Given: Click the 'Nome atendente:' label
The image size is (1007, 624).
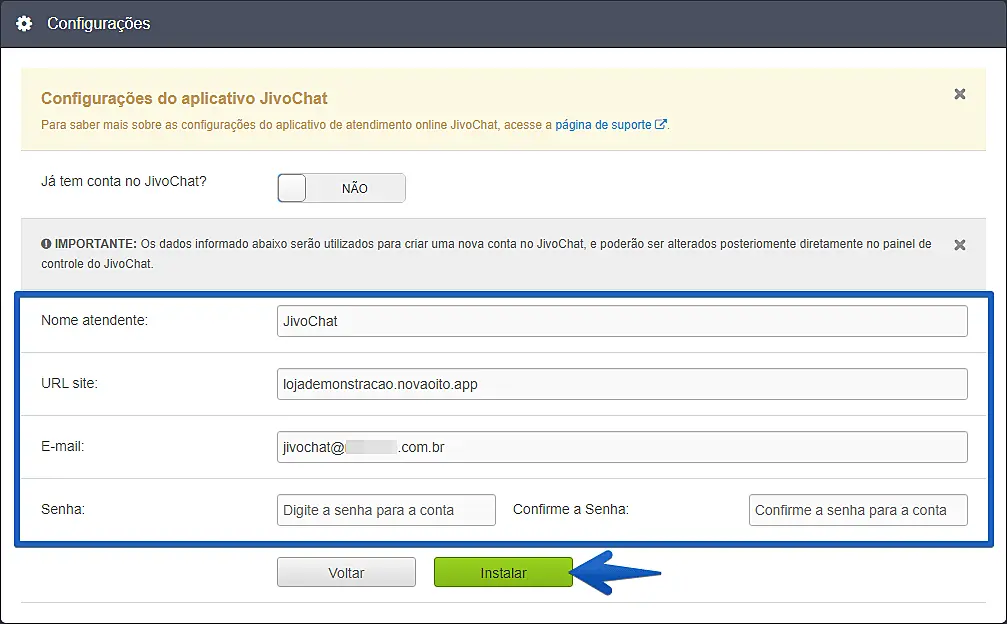Looking at the screenshot, I should point(94,320).
